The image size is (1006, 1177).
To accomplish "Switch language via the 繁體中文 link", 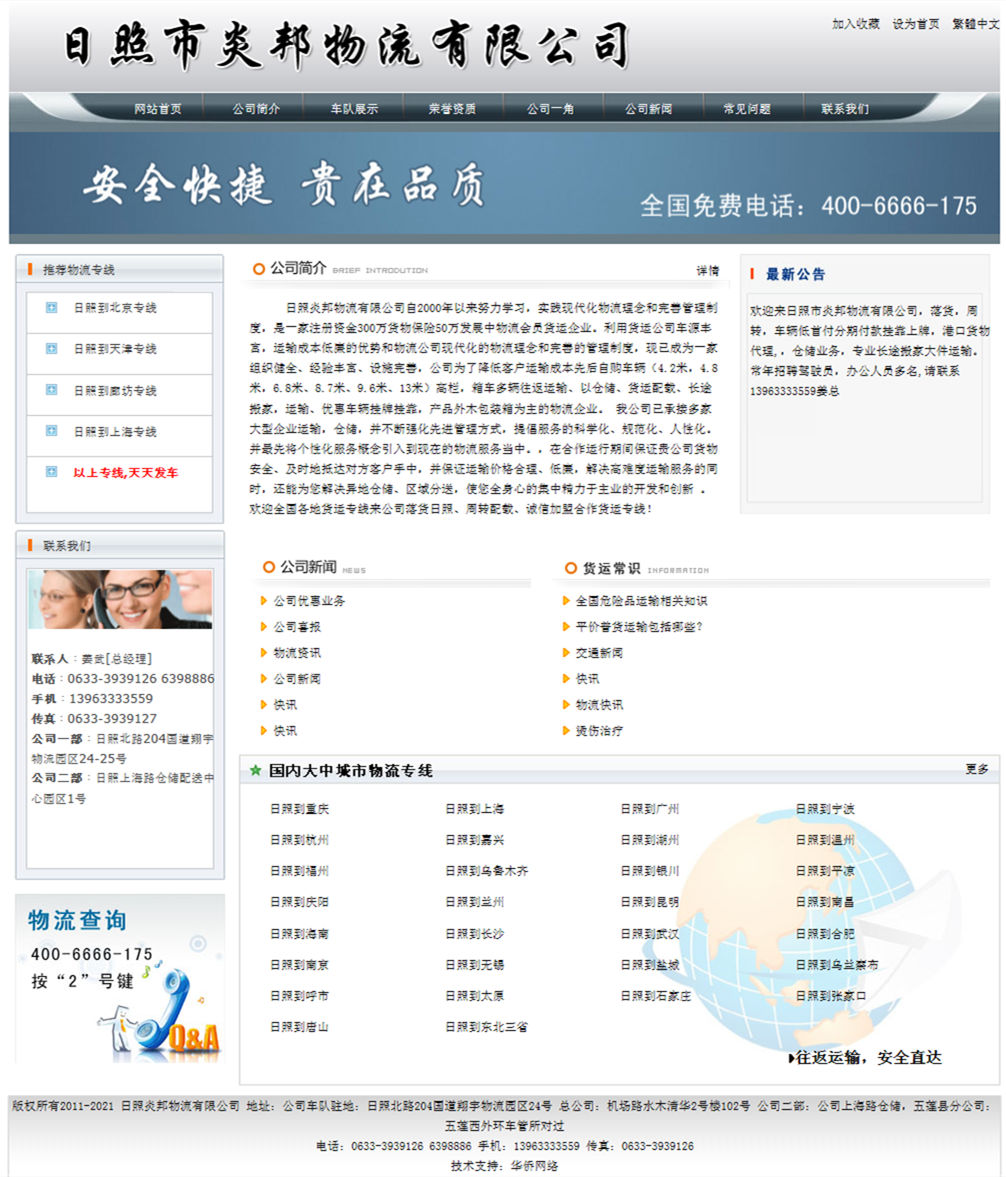I will click(x=975, y=24).
